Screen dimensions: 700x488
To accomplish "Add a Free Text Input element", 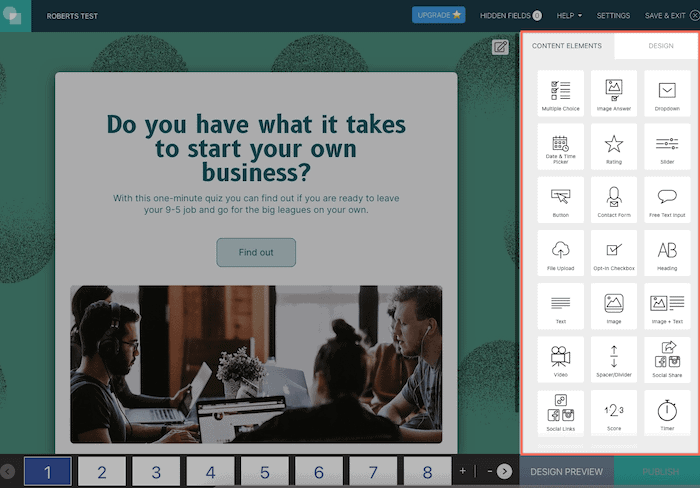I will 667,200.
